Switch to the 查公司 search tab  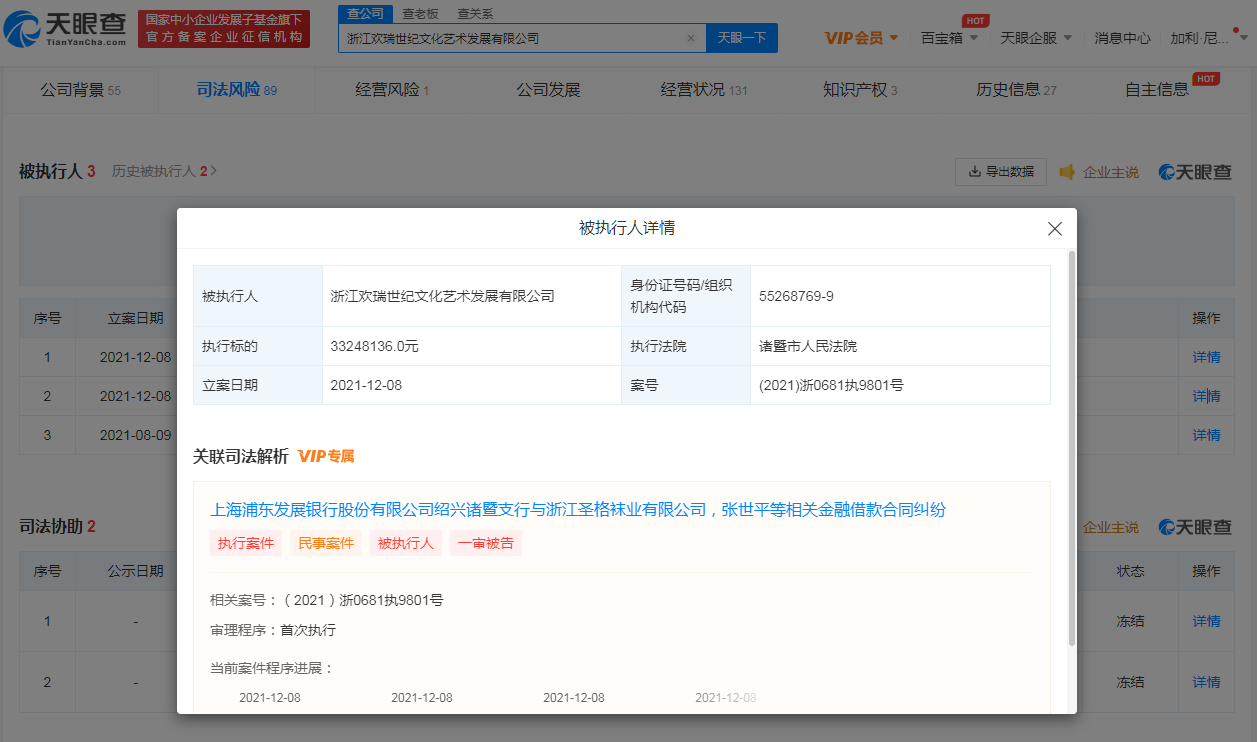pos(365,13)
